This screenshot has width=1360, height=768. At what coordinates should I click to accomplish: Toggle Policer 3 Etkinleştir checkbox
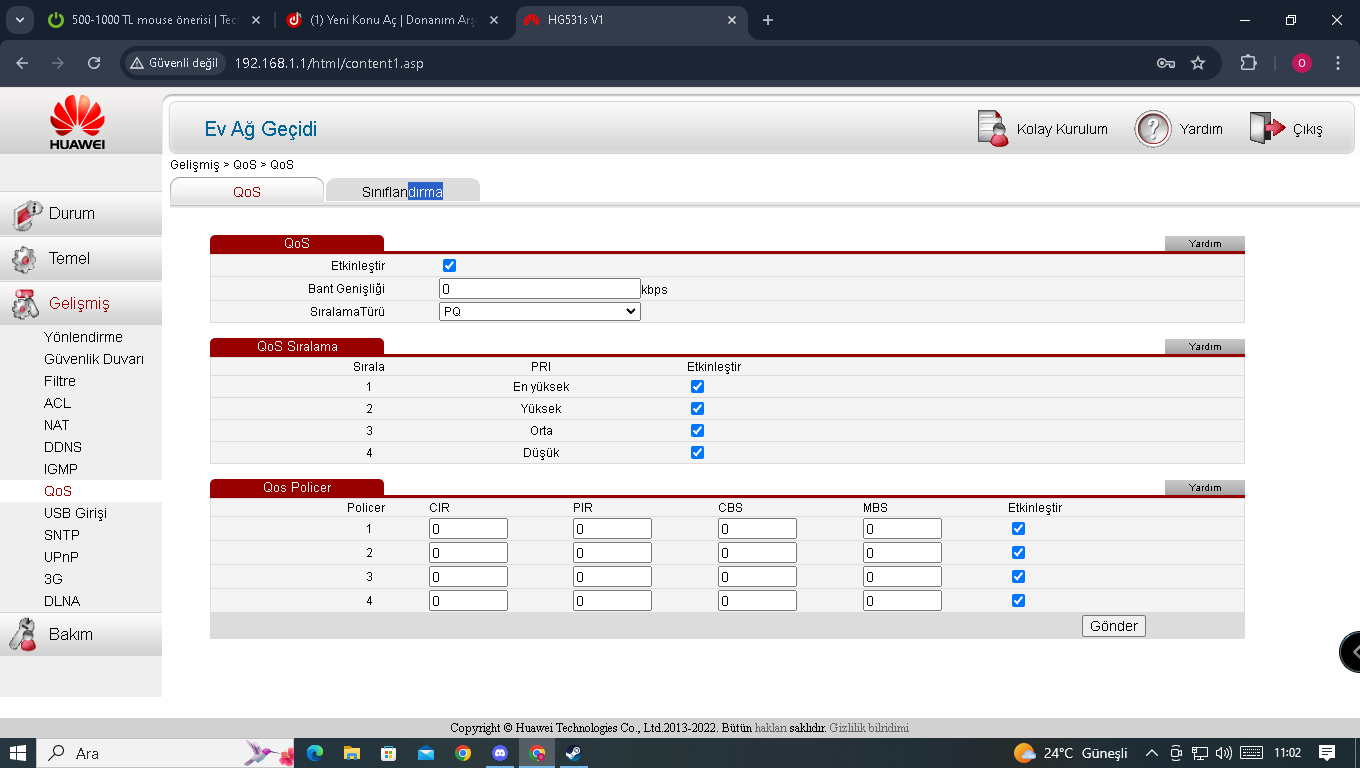click(1018, 576)
